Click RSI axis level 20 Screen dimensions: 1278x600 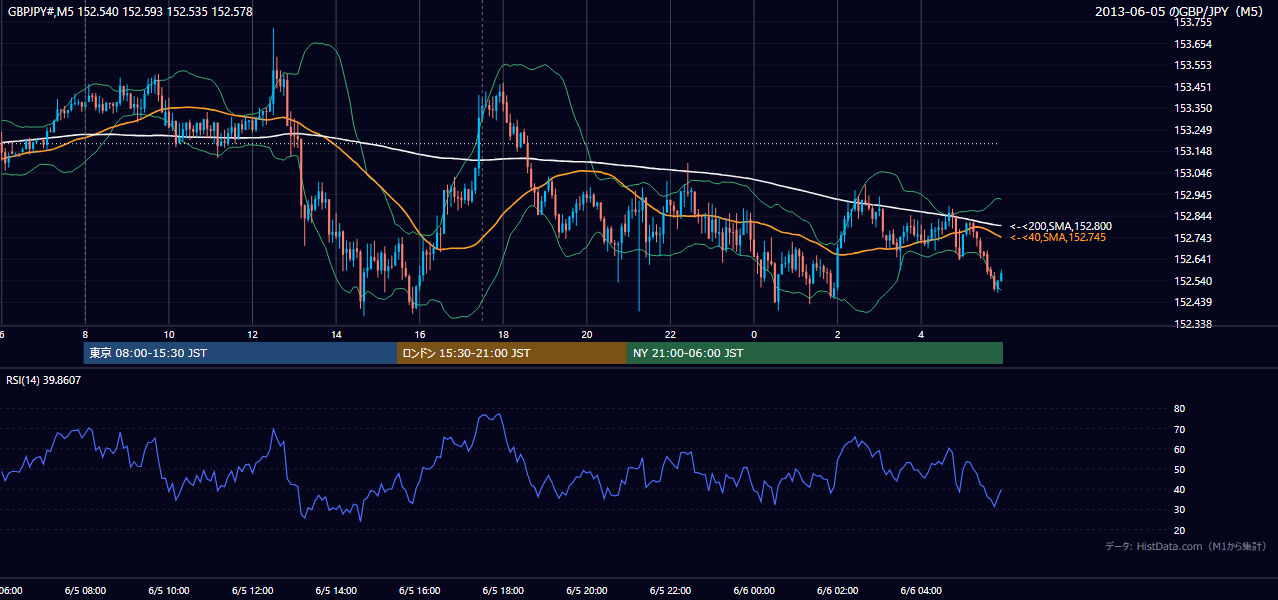(x=1180, y=530)
